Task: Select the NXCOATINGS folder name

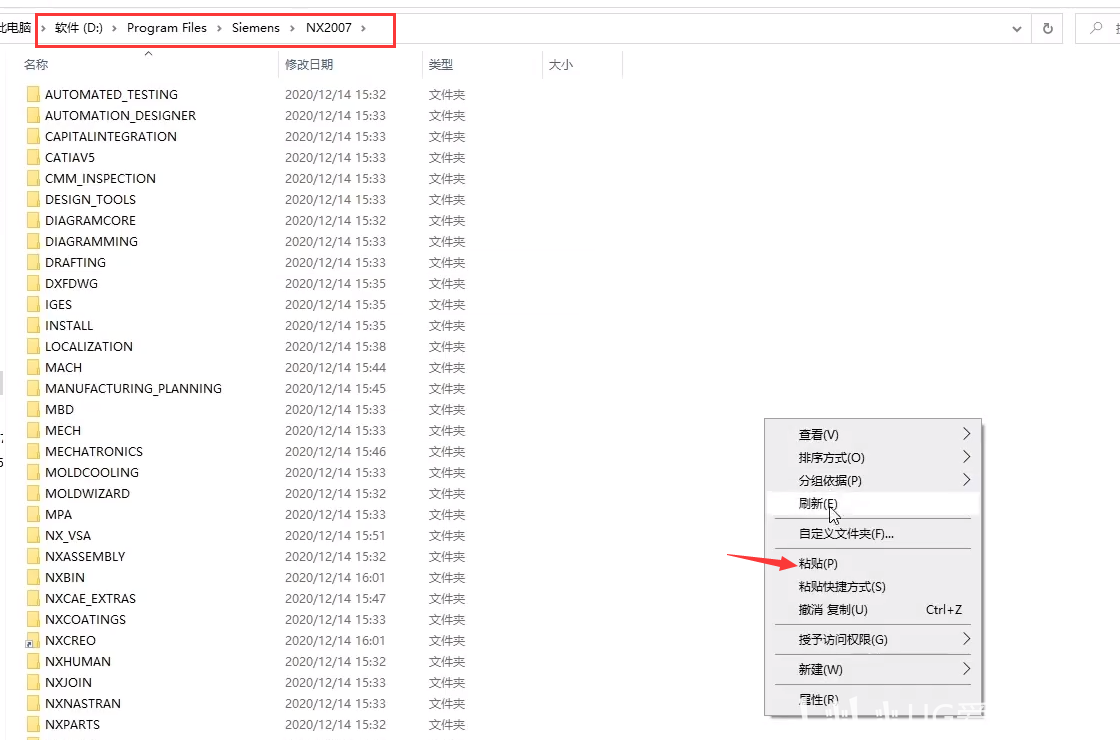Action: point(85,619)
